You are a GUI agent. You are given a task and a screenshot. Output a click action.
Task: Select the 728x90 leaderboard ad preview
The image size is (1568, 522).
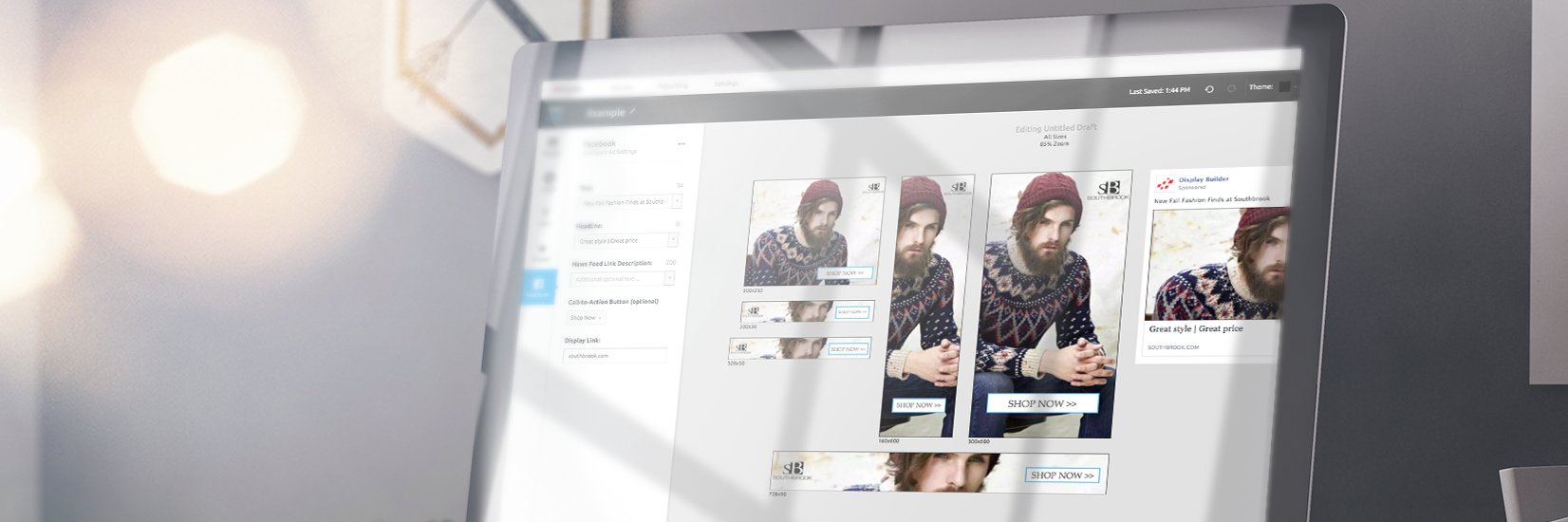click(940, 472)
